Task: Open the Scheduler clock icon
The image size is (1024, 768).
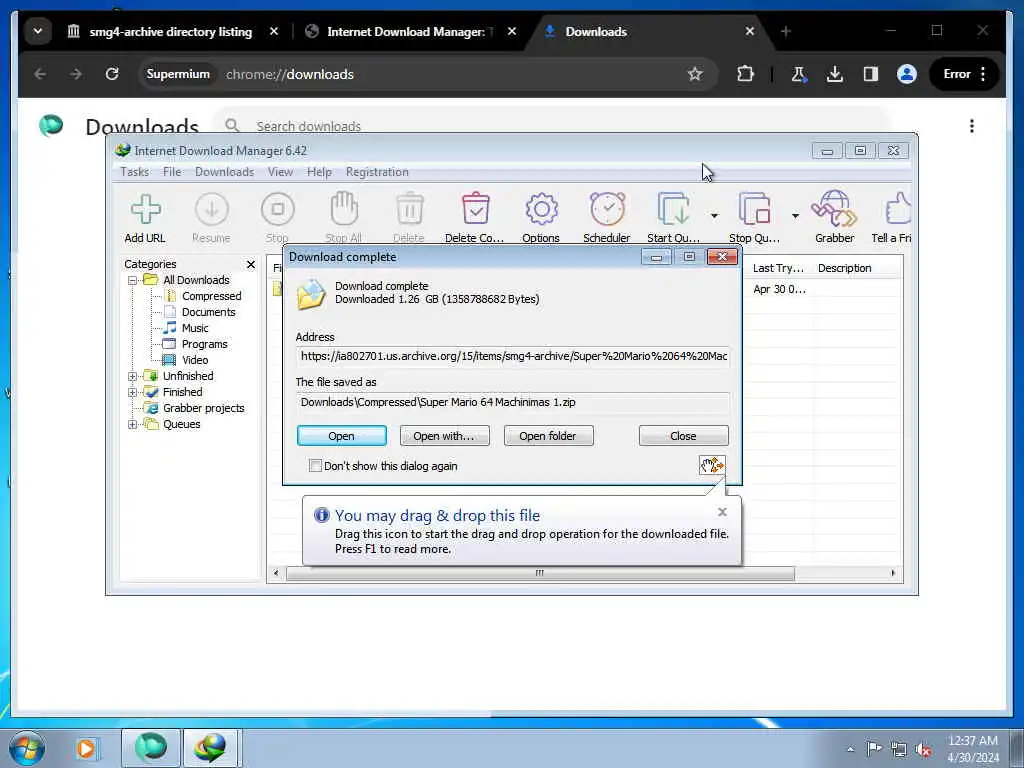Action: coord(607,209)
